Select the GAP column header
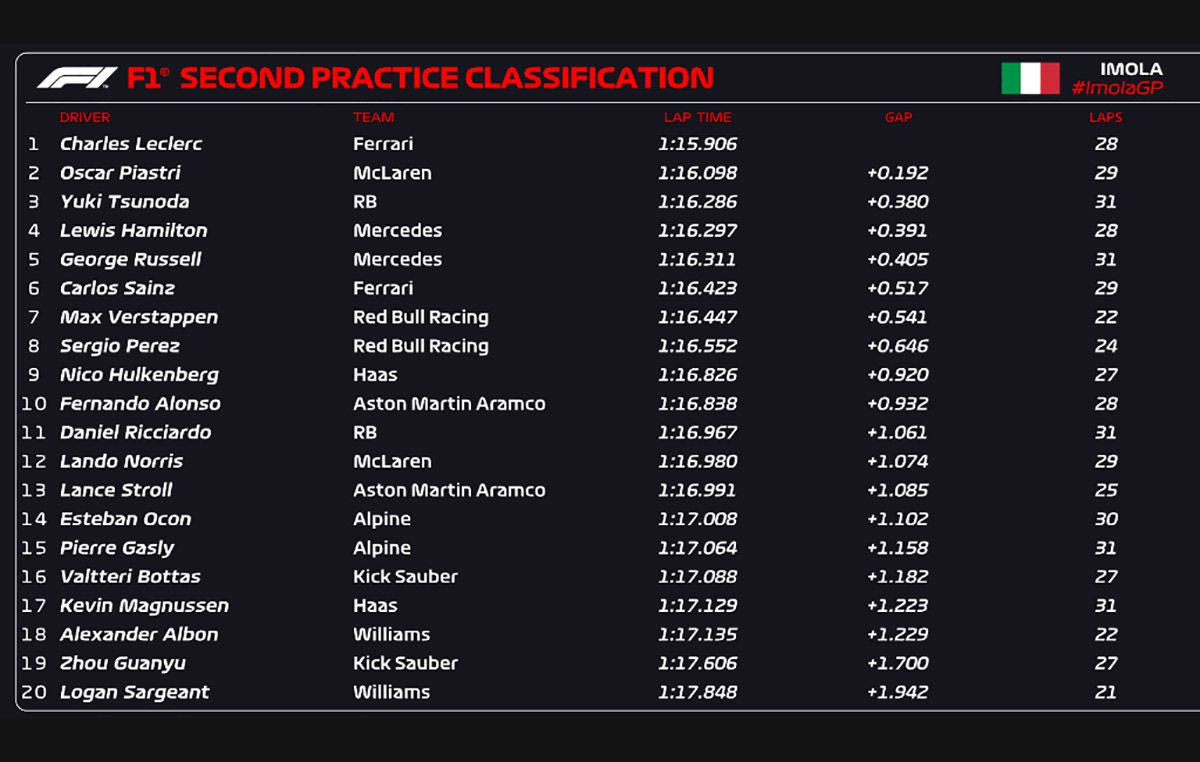 (x=898, y=117)
